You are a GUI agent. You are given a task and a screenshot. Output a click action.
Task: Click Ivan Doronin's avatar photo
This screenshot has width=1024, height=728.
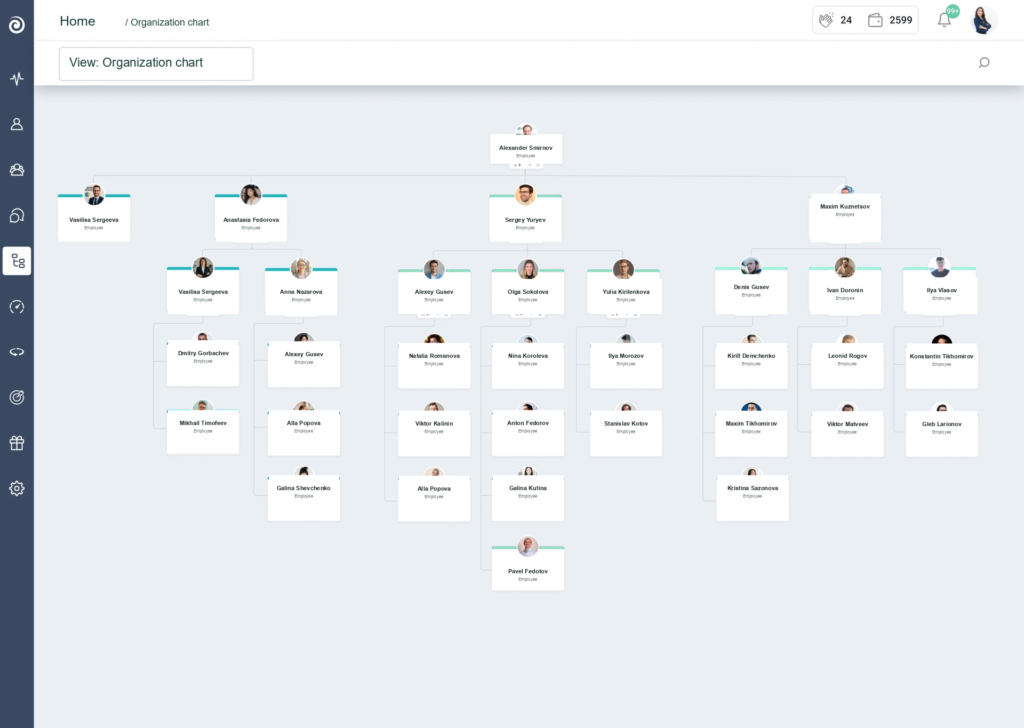(x=845, y=267)
